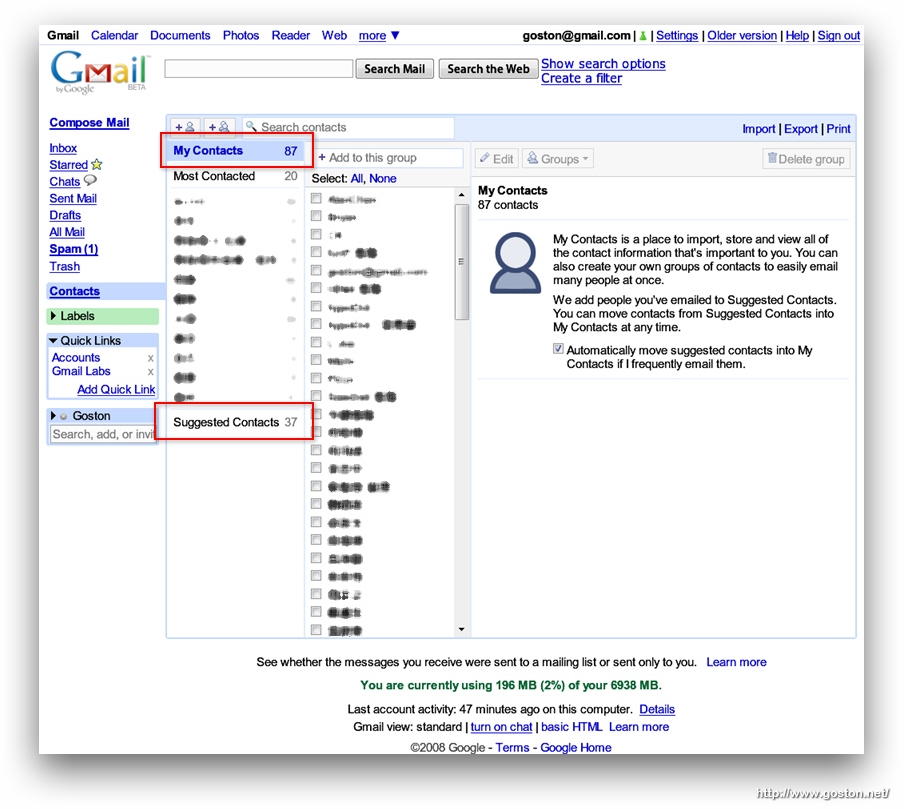Select the Most Contacted group

tap(234, 177)
